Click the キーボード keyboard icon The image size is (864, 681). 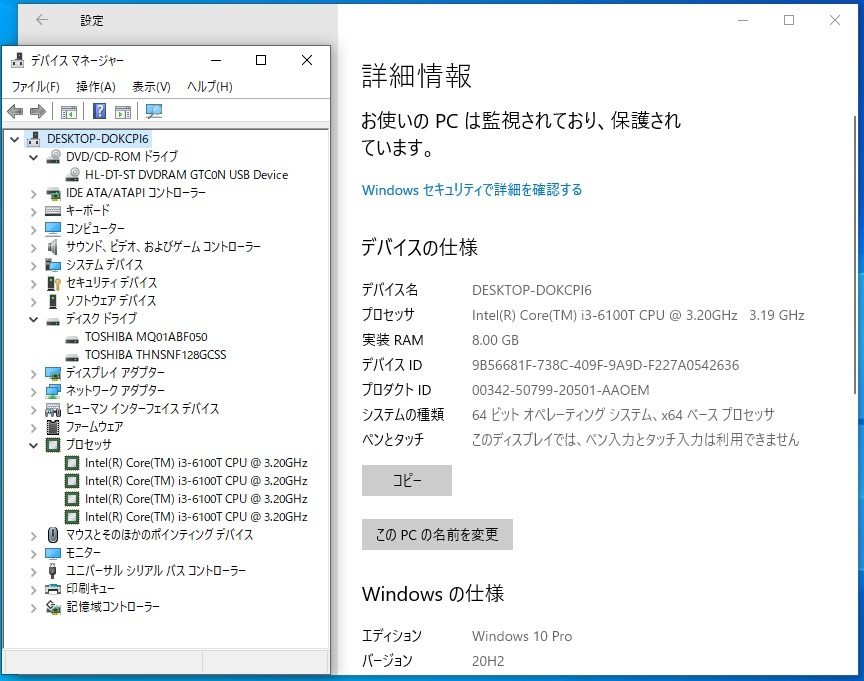point(53,211)
